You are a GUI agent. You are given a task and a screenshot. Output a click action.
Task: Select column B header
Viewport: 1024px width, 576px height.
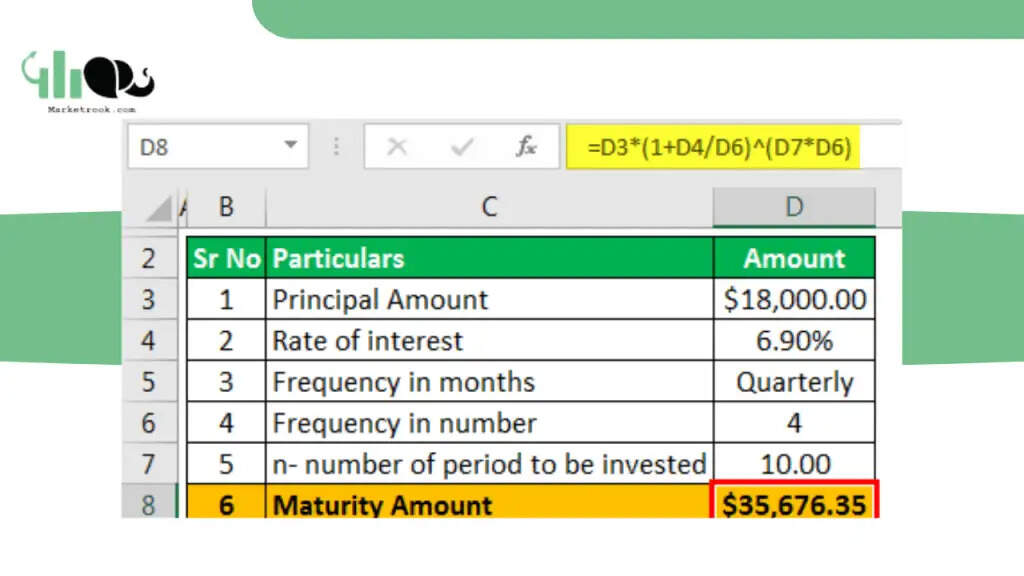pos(226,207)
